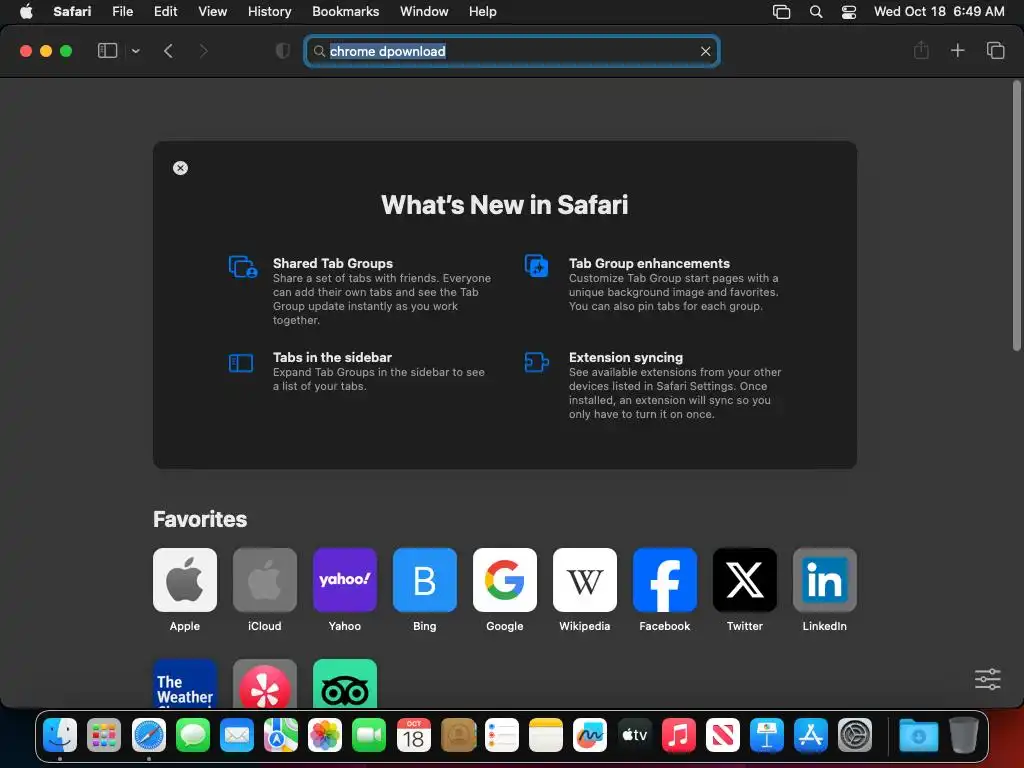Open the Google favorite
Screen dimensions: 1024x768
tap(505, 580)
